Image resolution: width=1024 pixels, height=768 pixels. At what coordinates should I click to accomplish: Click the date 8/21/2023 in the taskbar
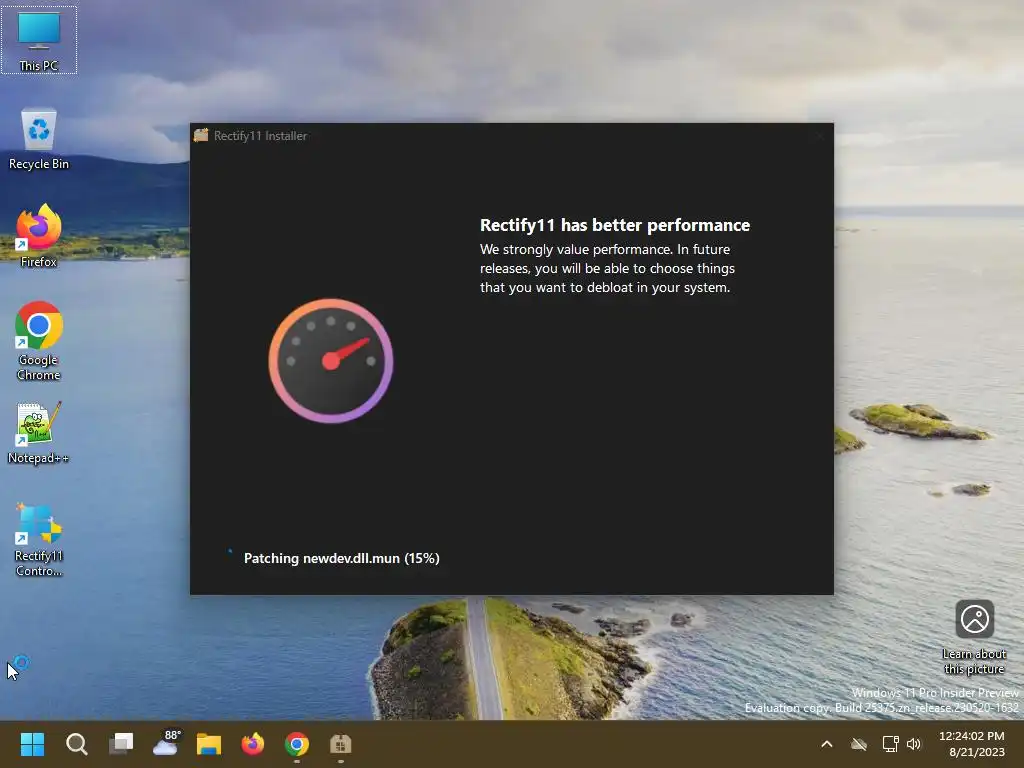point(976,752)
